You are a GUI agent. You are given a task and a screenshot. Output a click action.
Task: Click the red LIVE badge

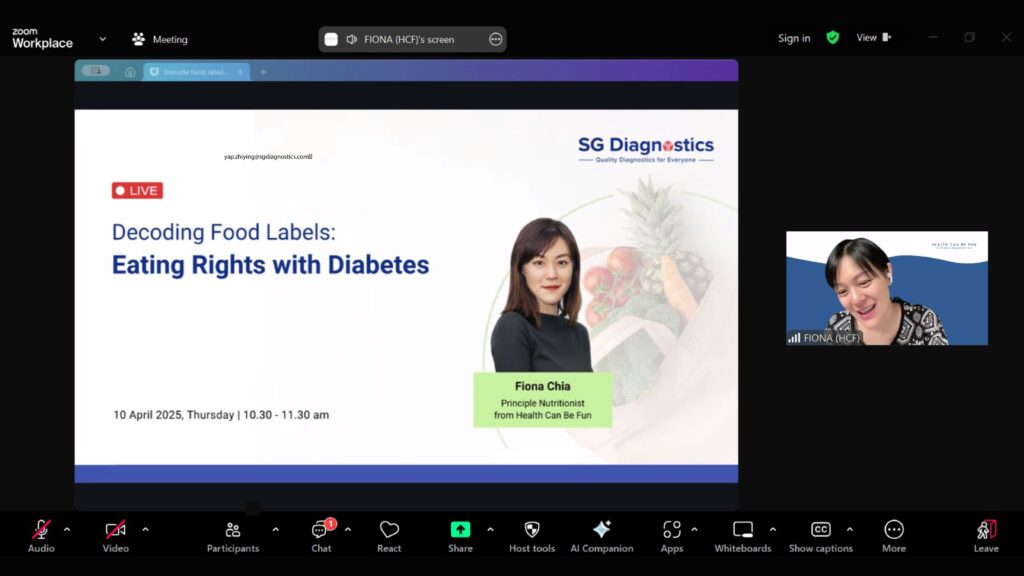pos(137,191)
